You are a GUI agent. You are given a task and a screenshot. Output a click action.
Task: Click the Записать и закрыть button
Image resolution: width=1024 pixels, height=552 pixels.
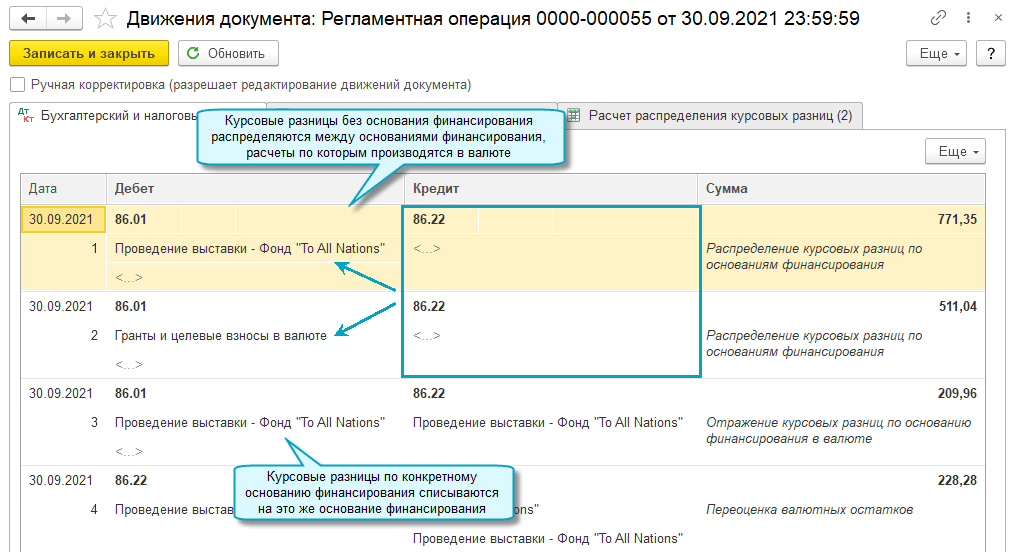point(89,54)
